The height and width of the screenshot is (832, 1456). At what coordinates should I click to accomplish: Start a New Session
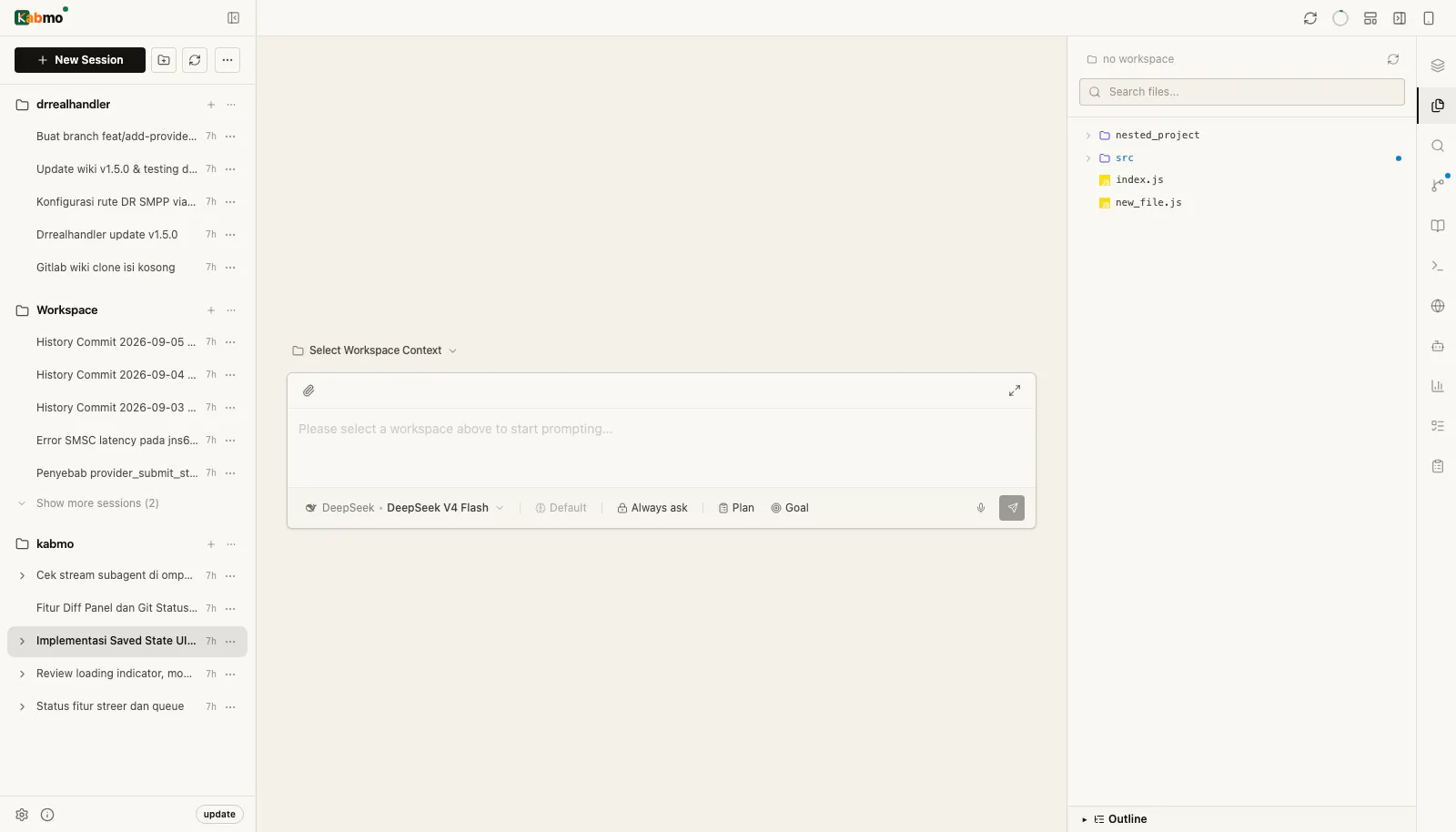[x=80, y=60]
